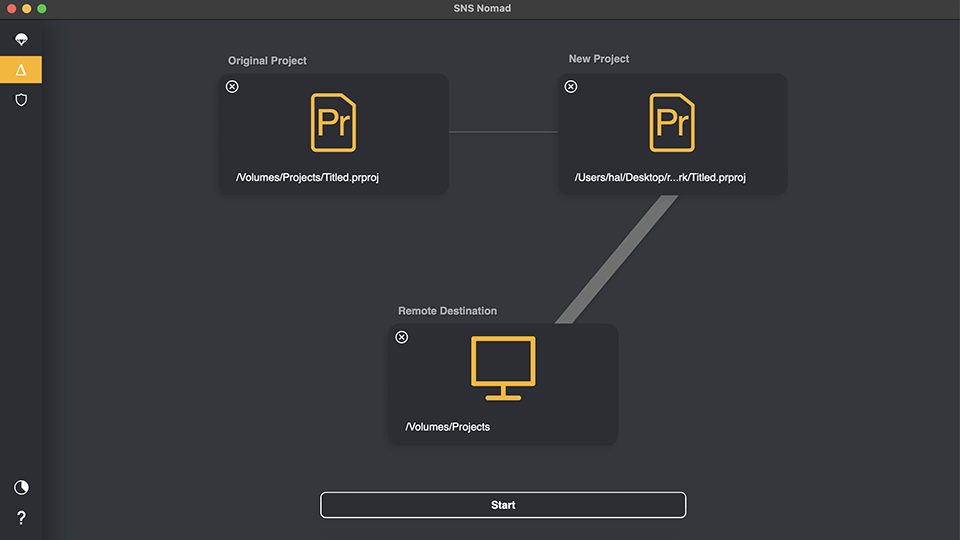Click the Original Project label
The image size is (960, 540).
point(268,61)
